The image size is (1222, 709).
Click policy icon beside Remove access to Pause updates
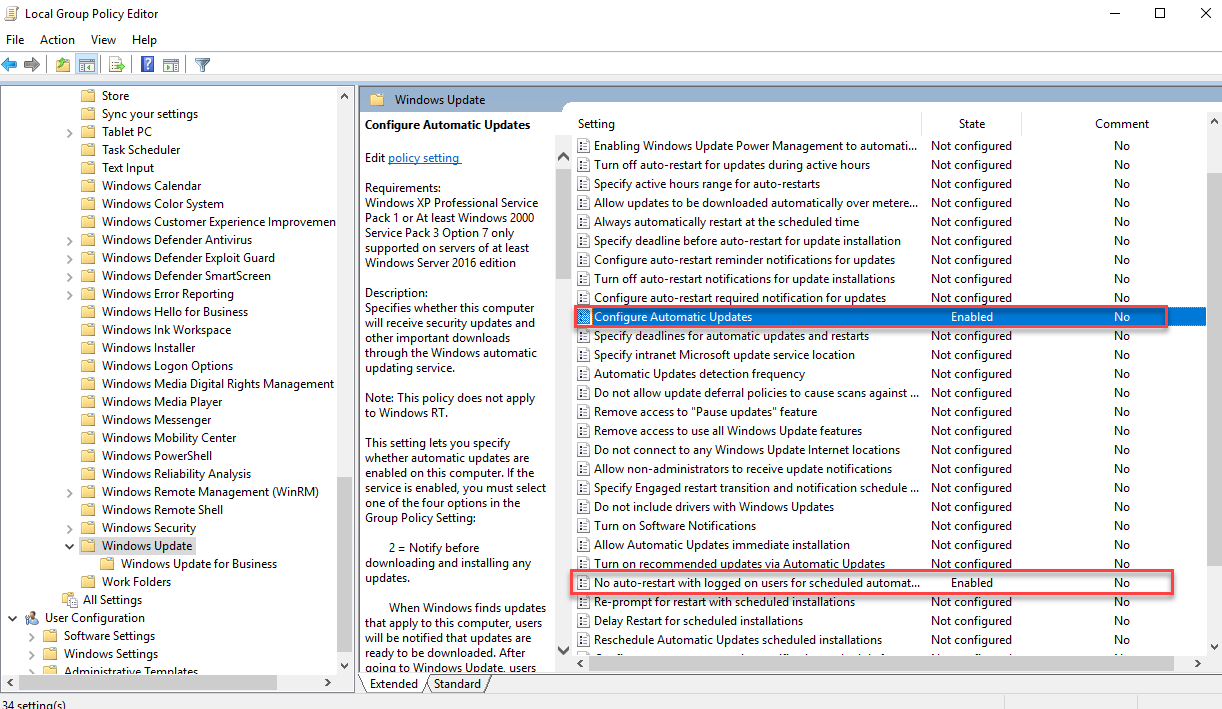[x=584, y=412]
